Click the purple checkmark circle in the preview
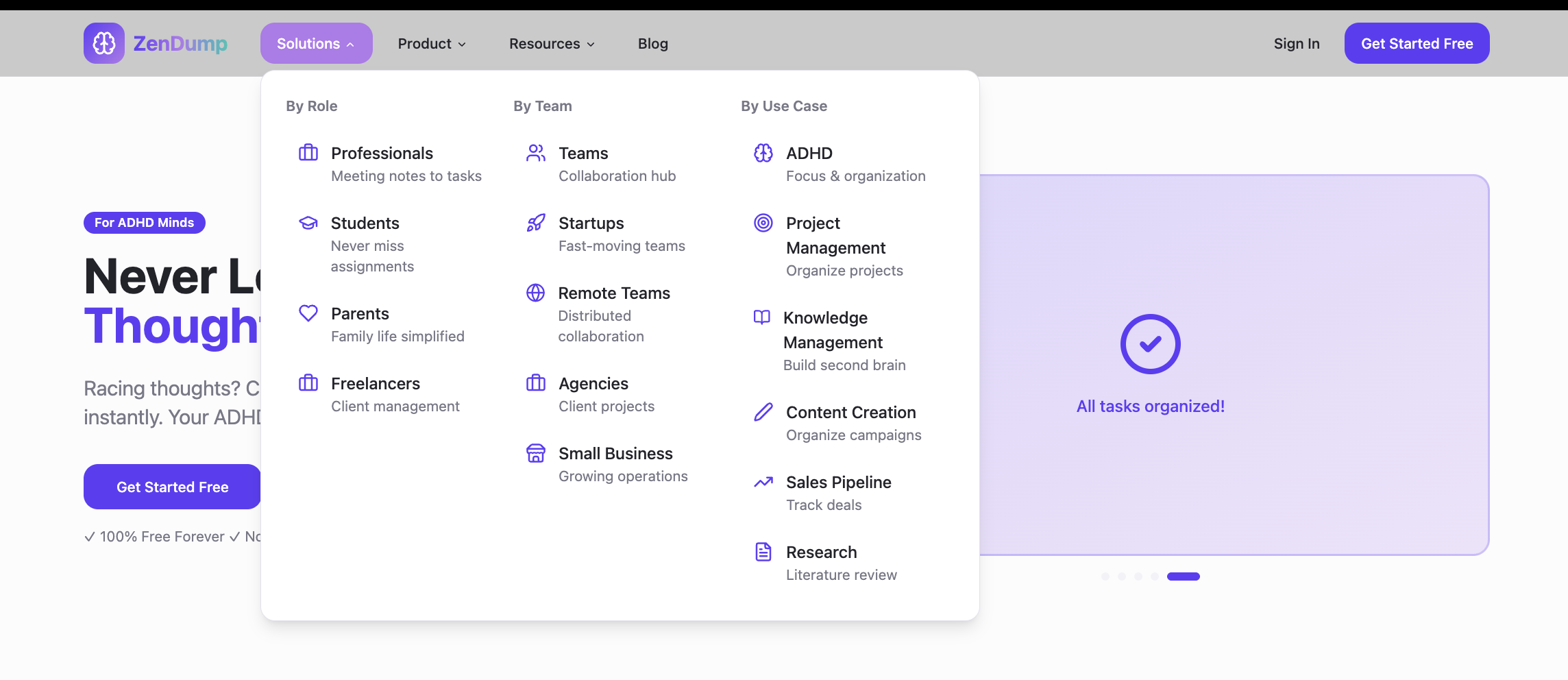The width and height of the screenshot is (1568, 680). 1151,344
